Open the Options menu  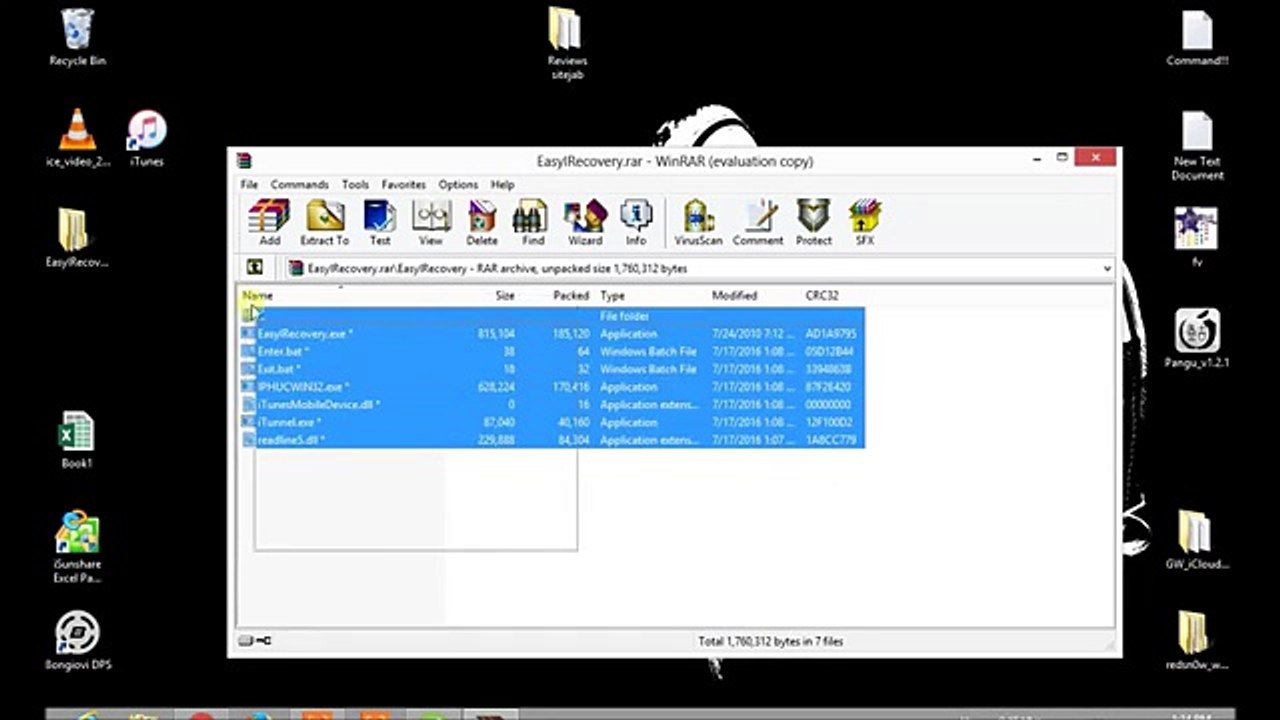458,185
